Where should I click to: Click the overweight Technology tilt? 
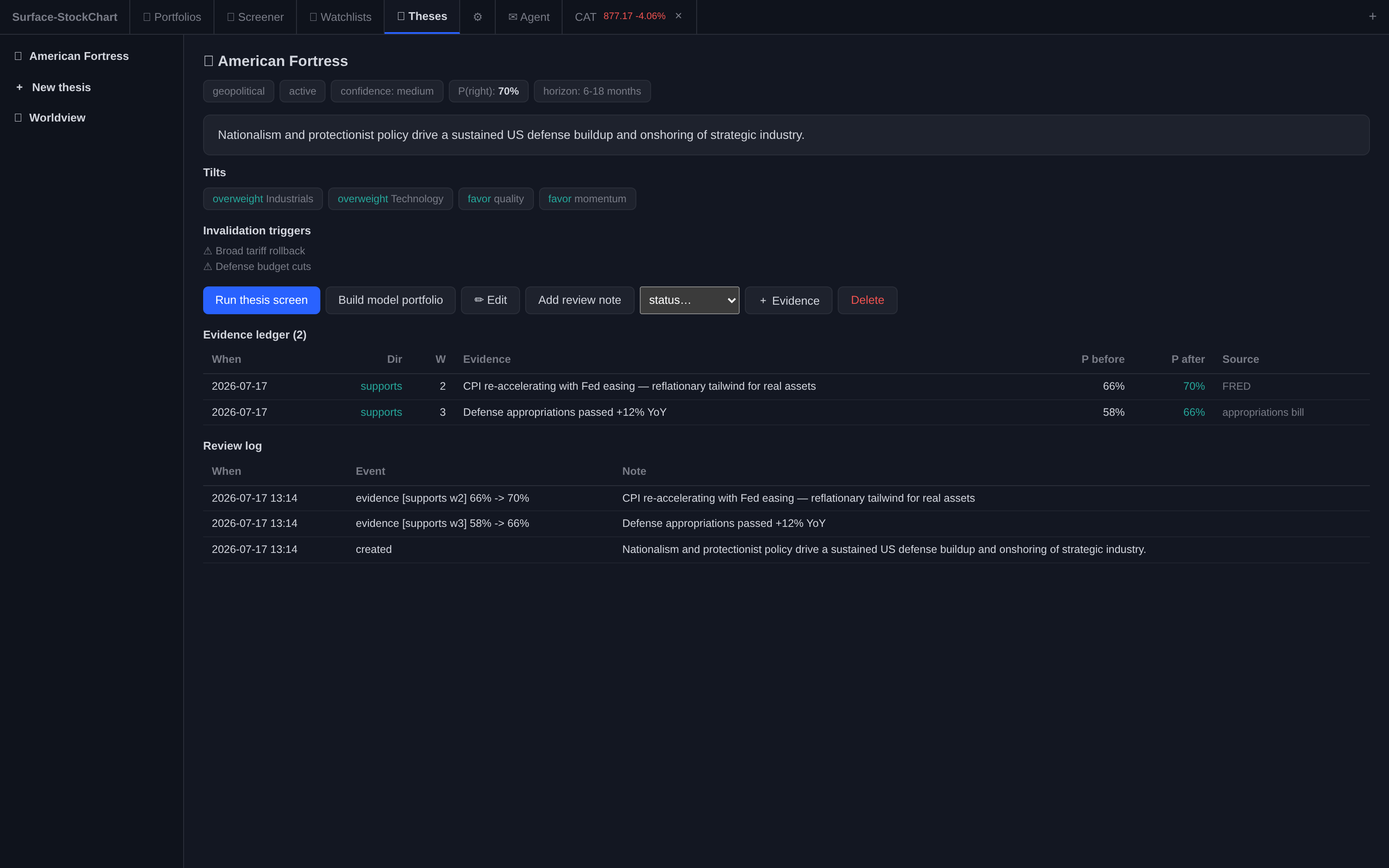coord(390,199)
